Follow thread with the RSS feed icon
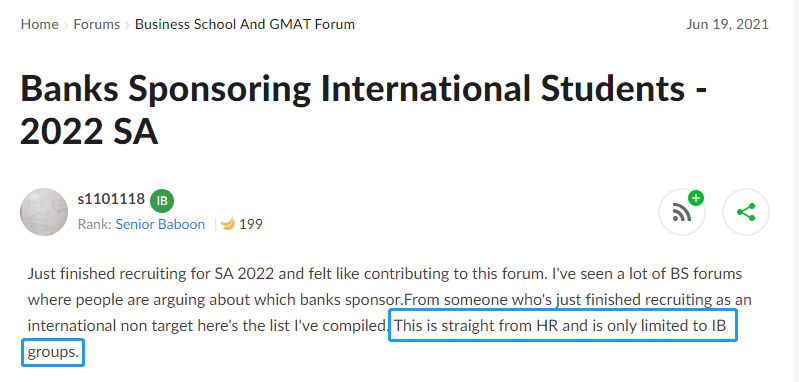Image resolution: width=799 pixels, height=382 pixels. click(x=682, y=212)
